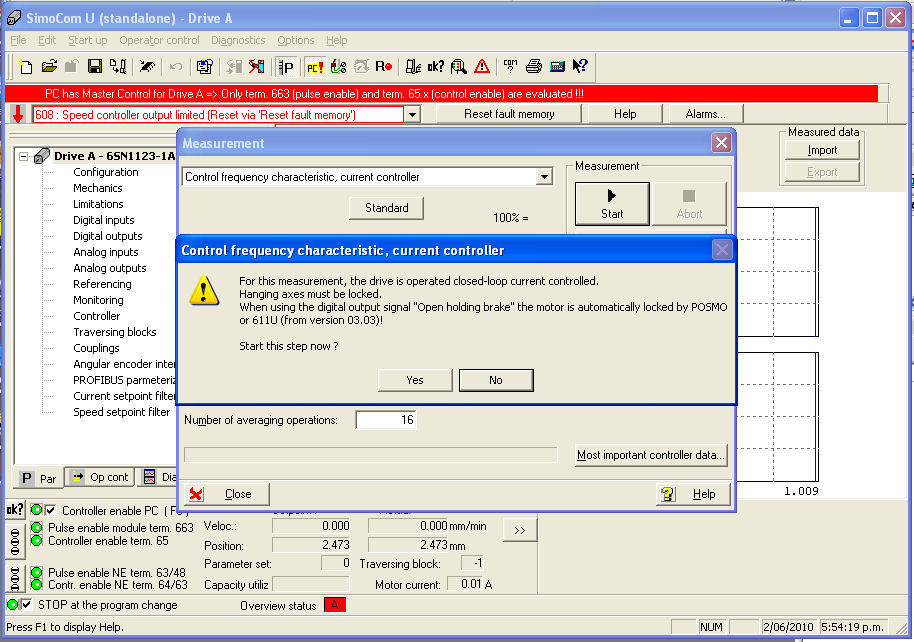The width and height of the screenshot is (914, 642).
Task: Collapse the Drive A tree node
Action: [x=23, y=156]
